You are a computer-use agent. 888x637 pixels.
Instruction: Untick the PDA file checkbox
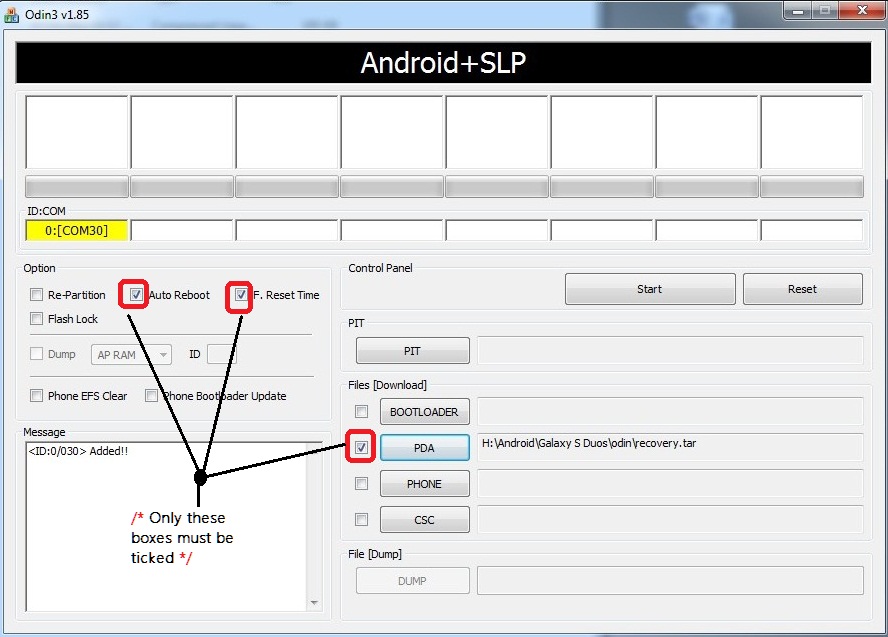[x=361, y=448]
